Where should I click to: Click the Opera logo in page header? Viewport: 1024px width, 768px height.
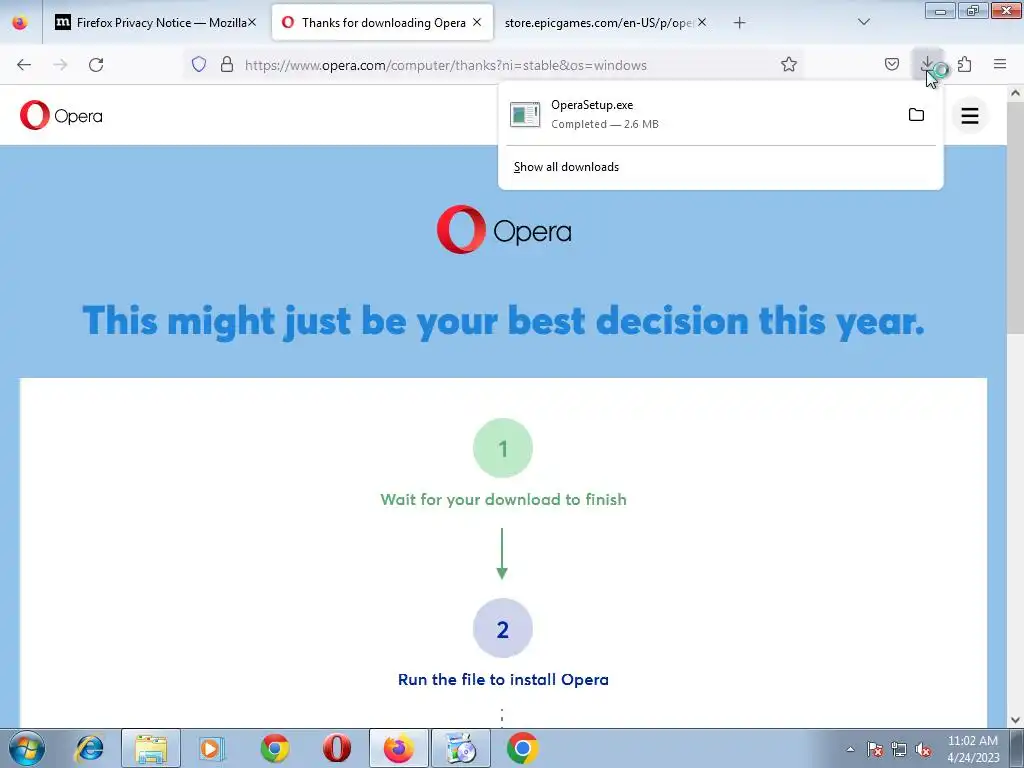tap(61, 116)
